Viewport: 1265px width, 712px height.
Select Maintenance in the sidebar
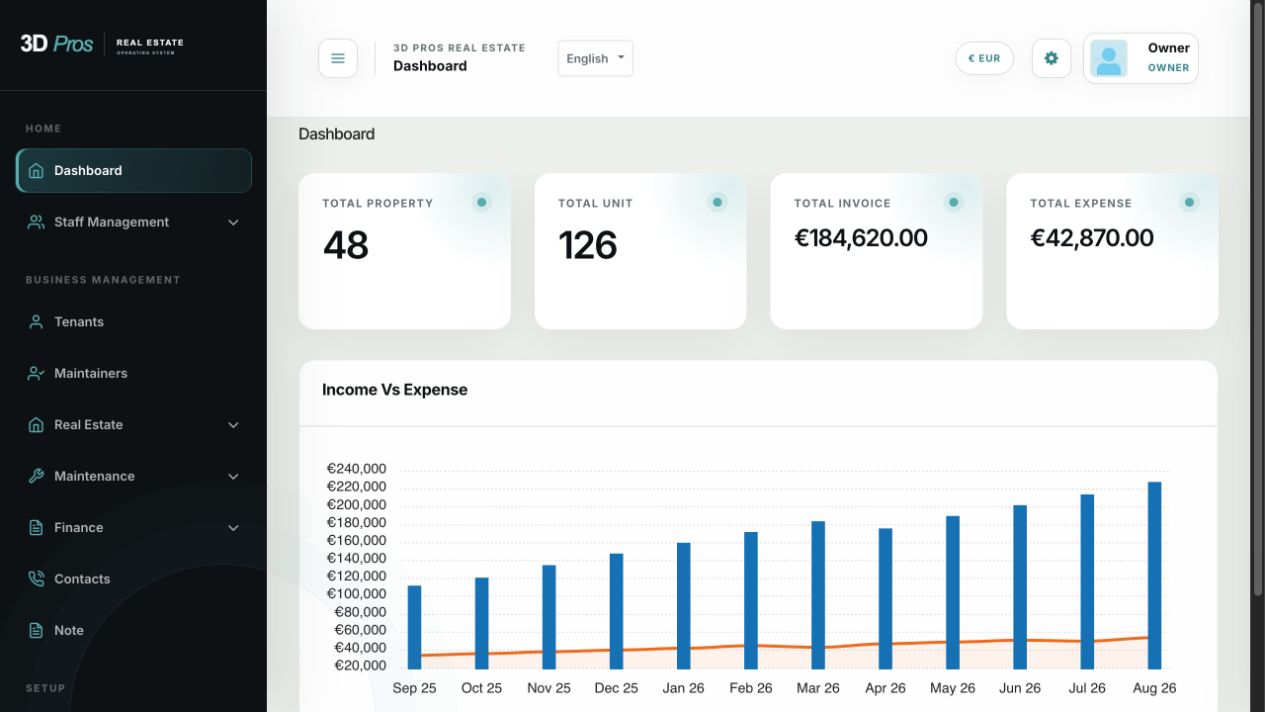pos(134,476)
